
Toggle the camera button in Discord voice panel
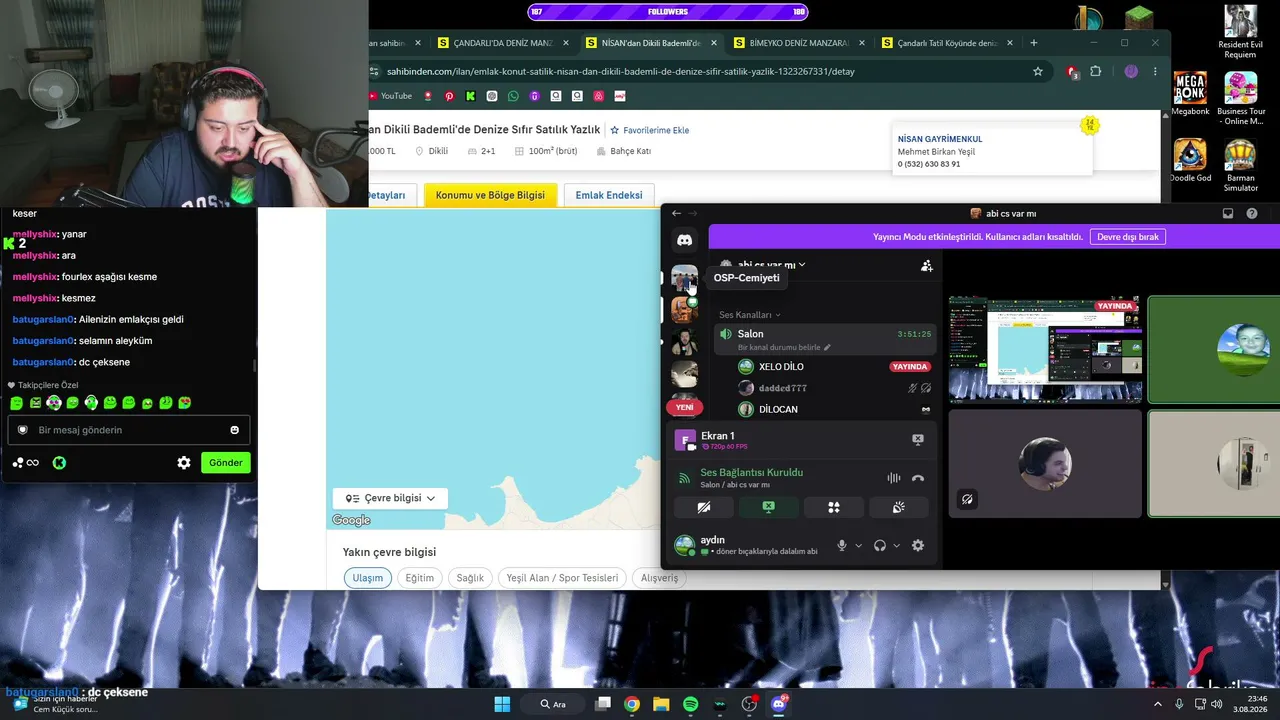point(704,507)
